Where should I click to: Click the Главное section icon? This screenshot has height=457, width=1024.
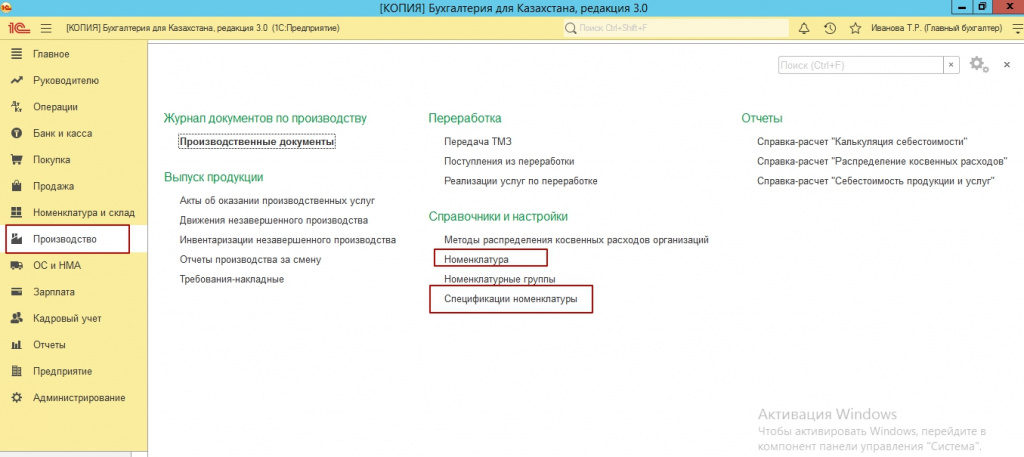[x=18, y=54]
